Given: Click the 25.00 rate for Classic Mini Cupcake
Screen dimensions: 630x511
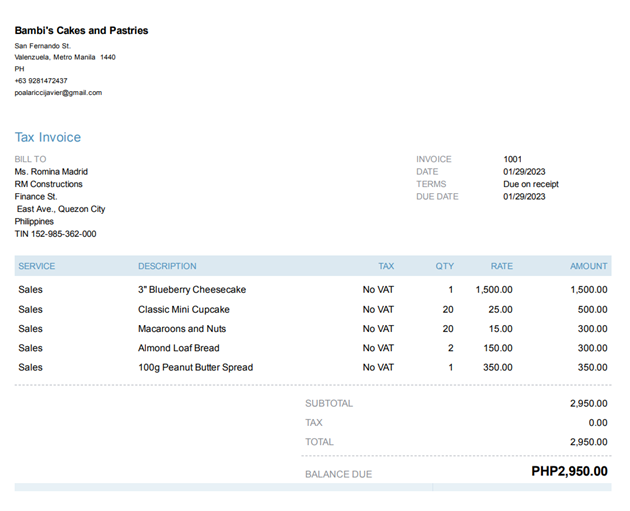Looking at the screenshot, I should coord(500,309).
